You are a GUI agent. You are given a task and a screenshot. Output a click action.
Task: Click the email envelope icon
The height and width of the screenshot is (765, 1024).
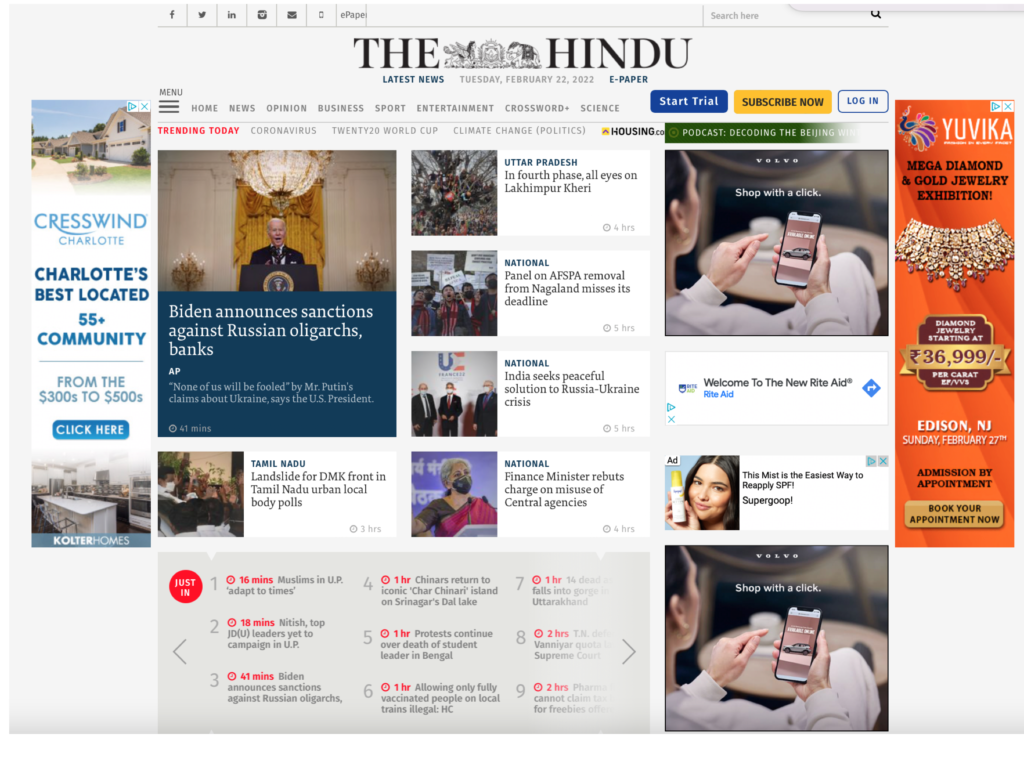tap(292, 14)
